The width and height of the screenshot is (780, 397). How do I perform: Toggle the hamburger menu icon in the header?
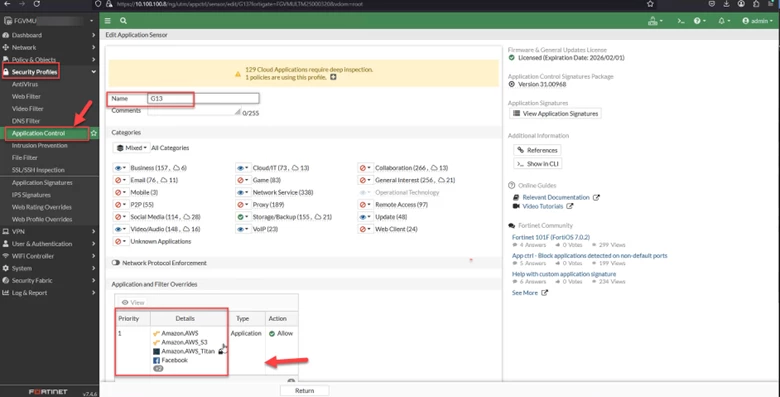[x=108, y=21]
